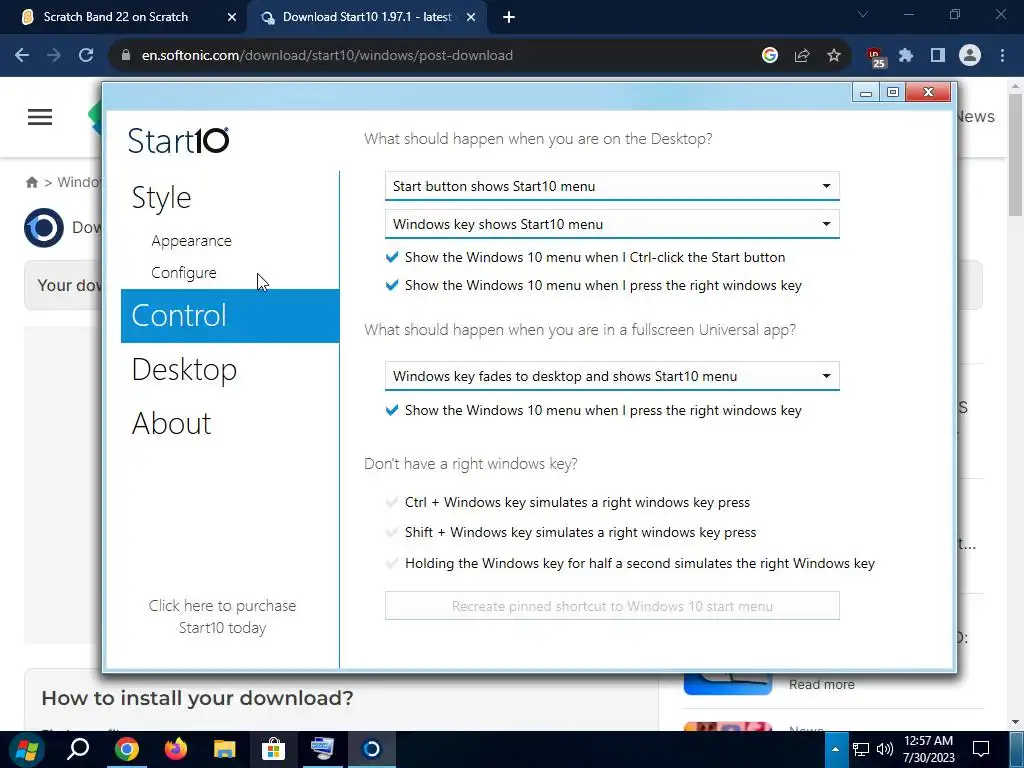Viewport: 1024px width, 768px height.
Task: Click the page vertical scrollbar thumb
Action: [x=1015, y=154]
